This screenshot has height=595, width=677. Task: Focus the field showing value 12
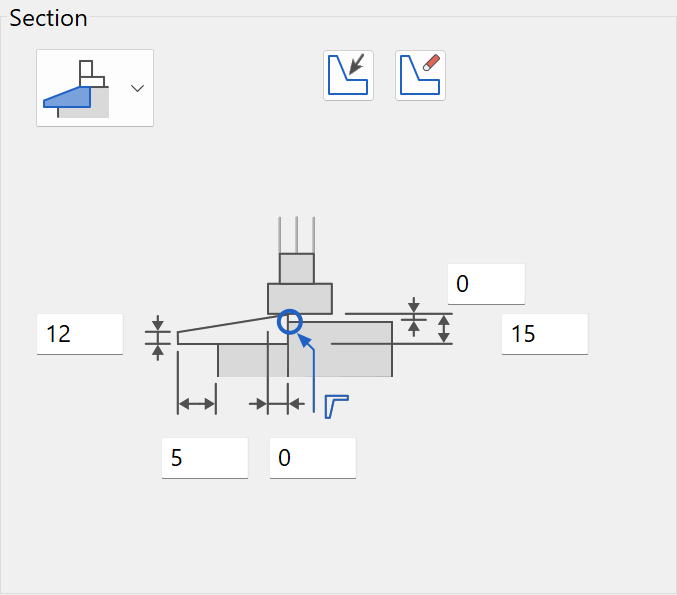pos(80,334)
